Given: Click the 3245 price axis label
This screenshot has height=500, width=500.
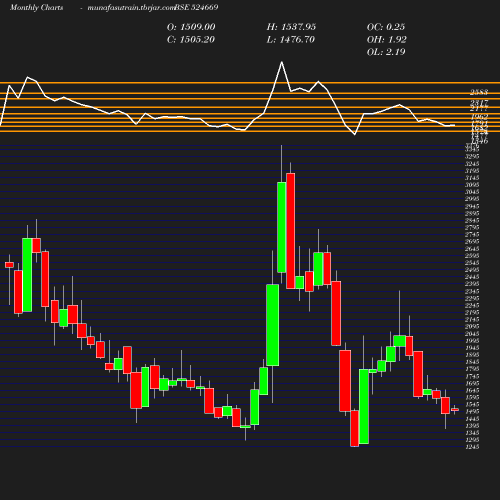Looking at the screenshot, I should (472, 164).
